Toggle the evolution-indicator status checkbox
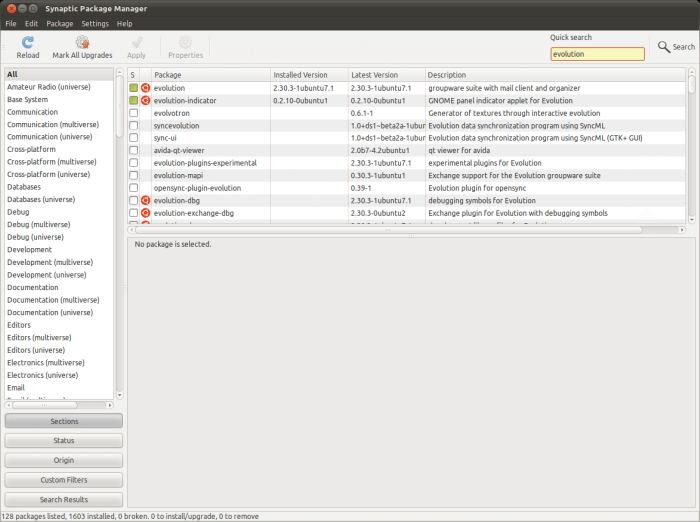The height and width of the screenshot is (522, 700). tap(133, 100)
